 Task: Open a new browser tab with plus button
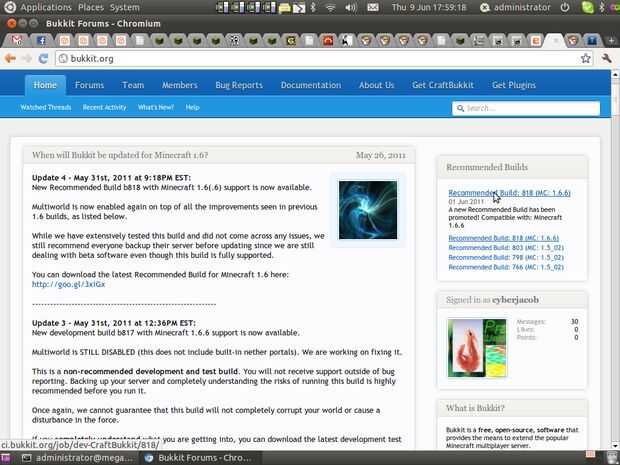click(611, 40)
